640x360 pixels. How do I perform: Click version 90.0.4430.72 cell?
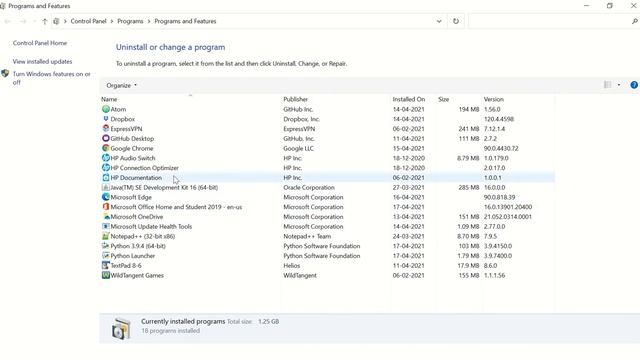tap(501, 149)
